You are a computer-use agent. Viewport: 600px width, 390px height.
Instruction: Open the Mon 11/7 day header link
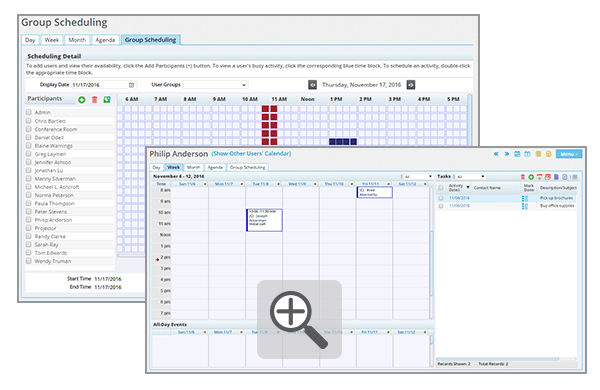click(224, 184)
